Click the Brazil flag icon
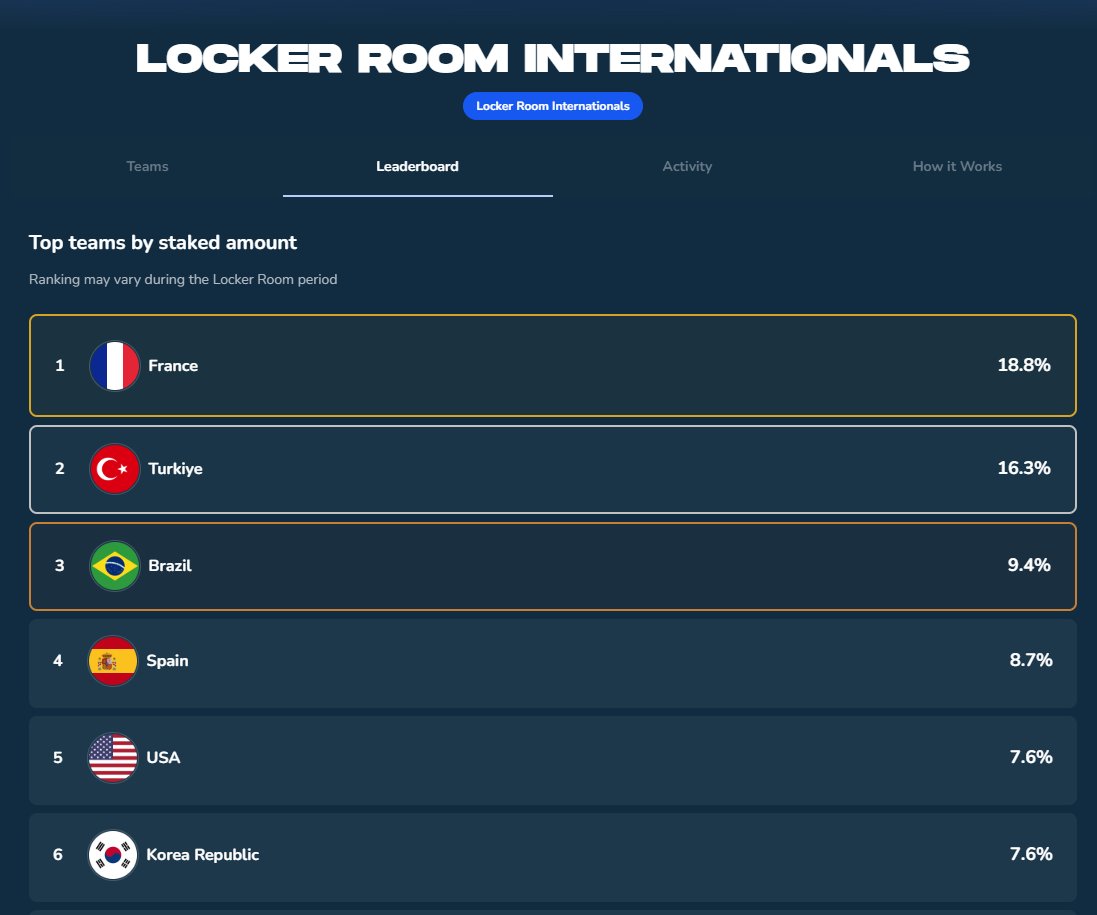The image size is (1097, 915). coord(114,566)
